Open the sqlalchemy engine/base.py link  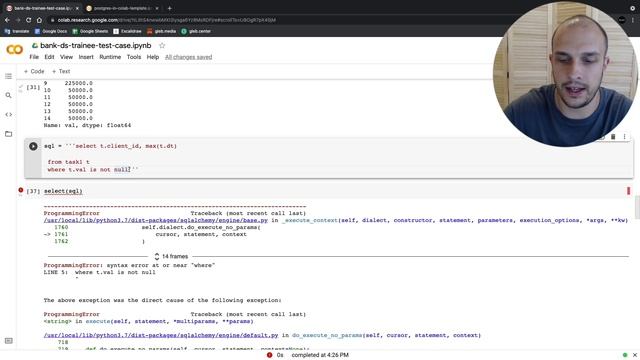point(156,220)
